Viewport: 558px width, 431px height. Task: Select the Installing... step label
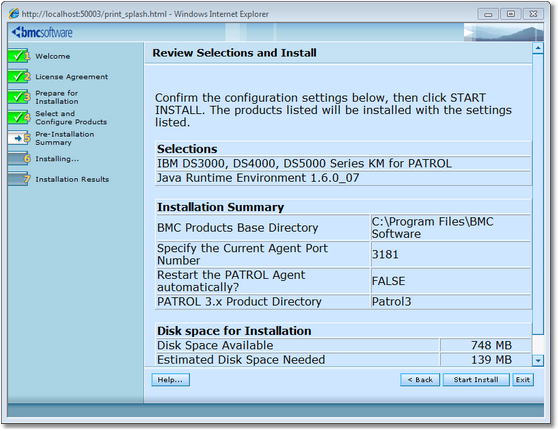(57, 159)
